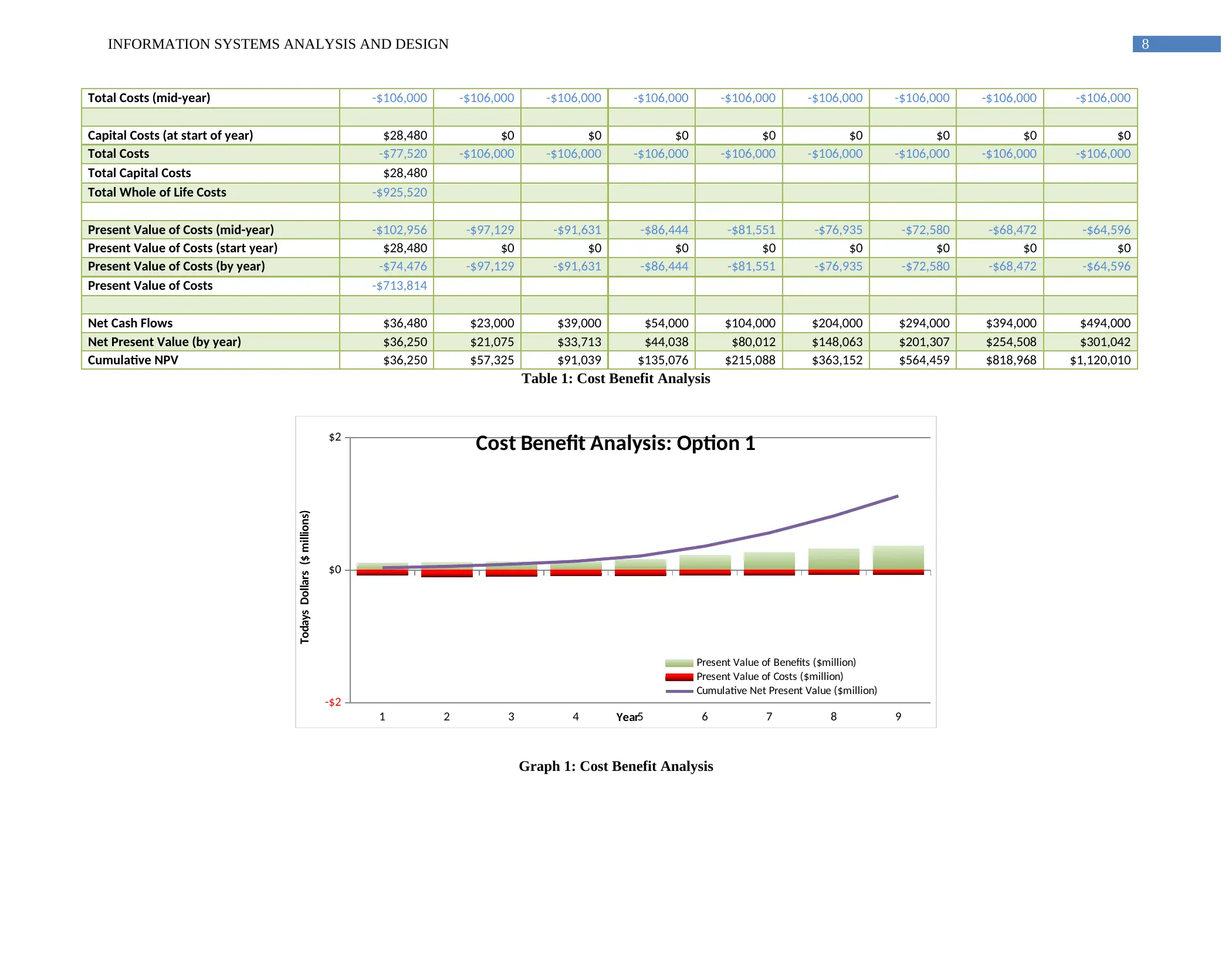Select the net cash flow $394,000
Screen dimensions: 1232x968
pyautogui.click(x=1011, y=323)
